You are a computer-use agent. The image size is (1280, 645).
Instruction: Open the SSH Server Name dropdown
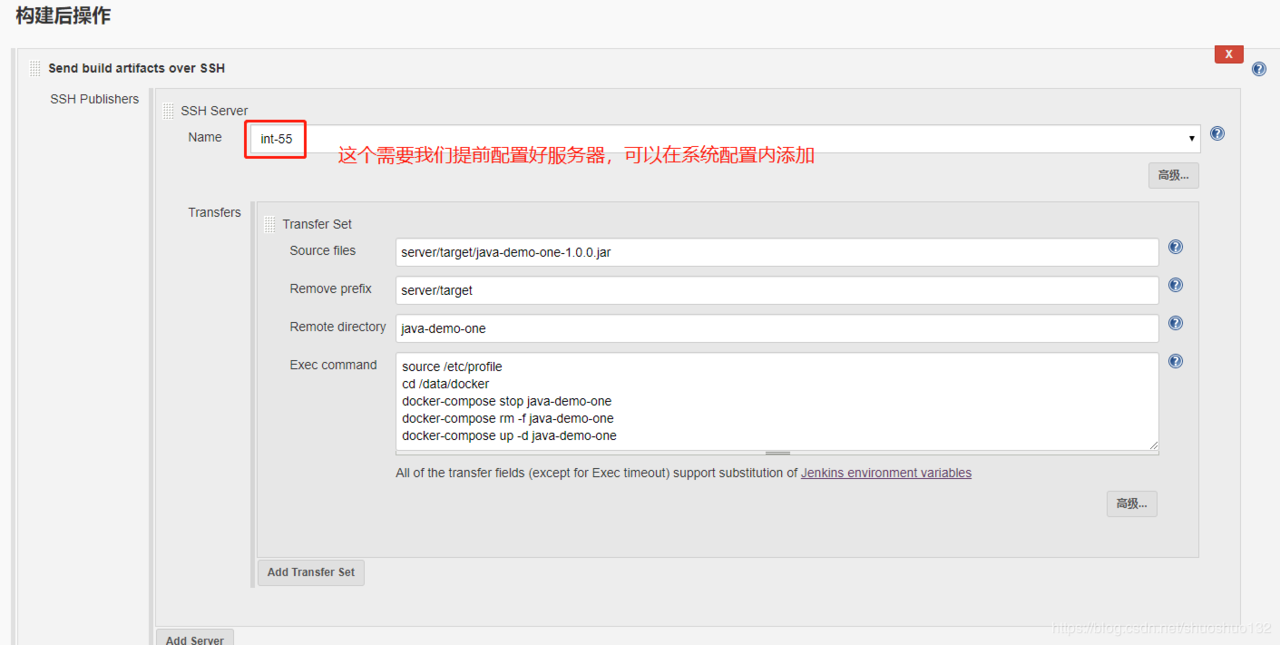724,139
